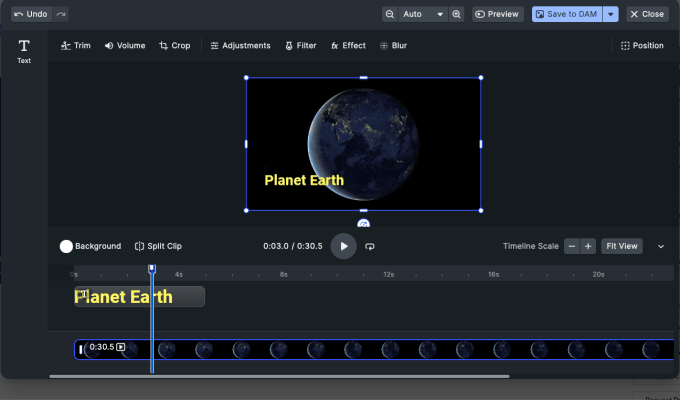Open the Effect options
The height and width of the screenshot is (400, 680).
point(348,46)
